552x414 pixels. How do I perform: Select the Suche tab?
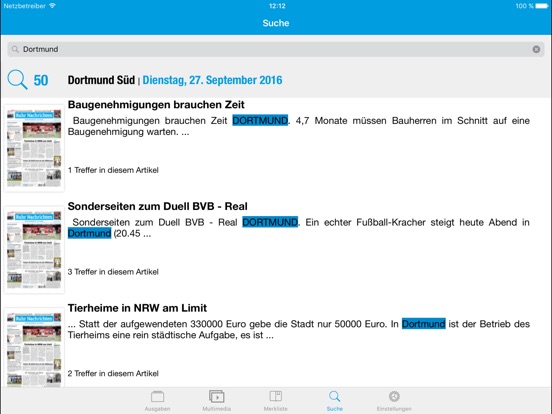click(334, 401)
